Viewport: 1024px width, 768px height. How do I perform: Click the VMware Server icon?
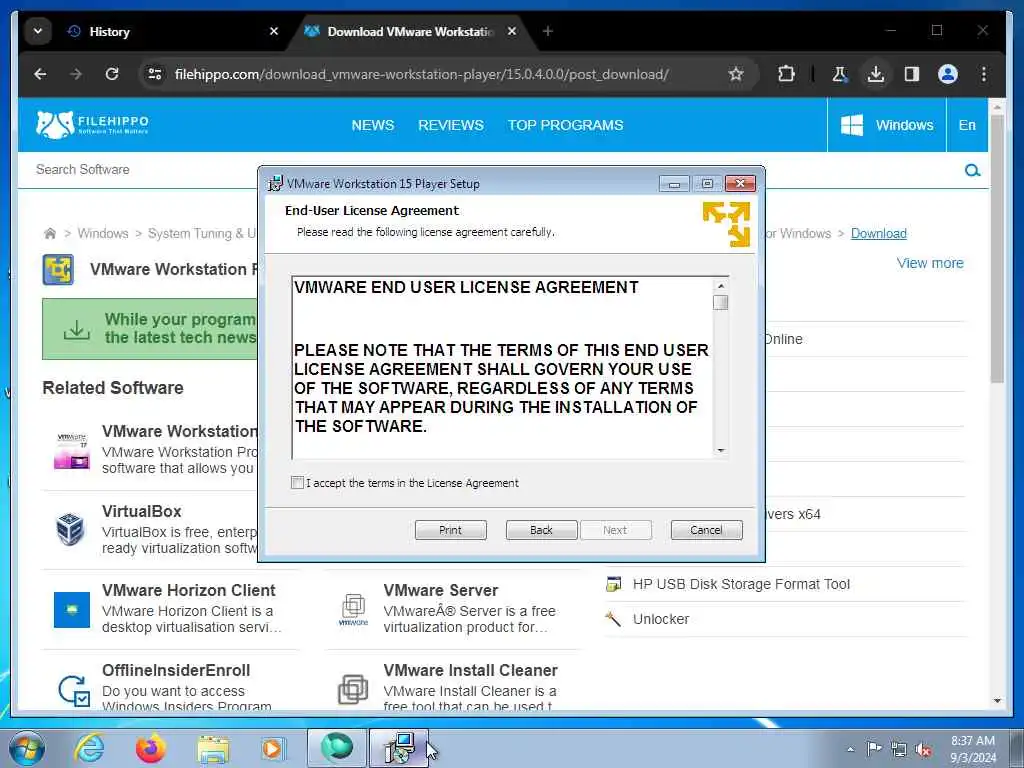pyautogui.click(x=353, y=610)
